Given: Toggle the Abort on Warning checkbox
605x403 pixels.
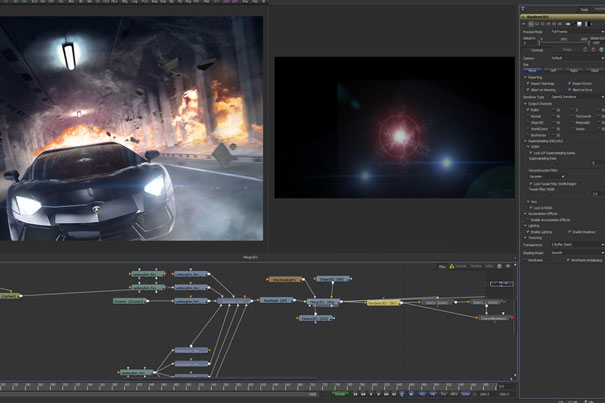Looking at the screenshot, I should [528, 90].
